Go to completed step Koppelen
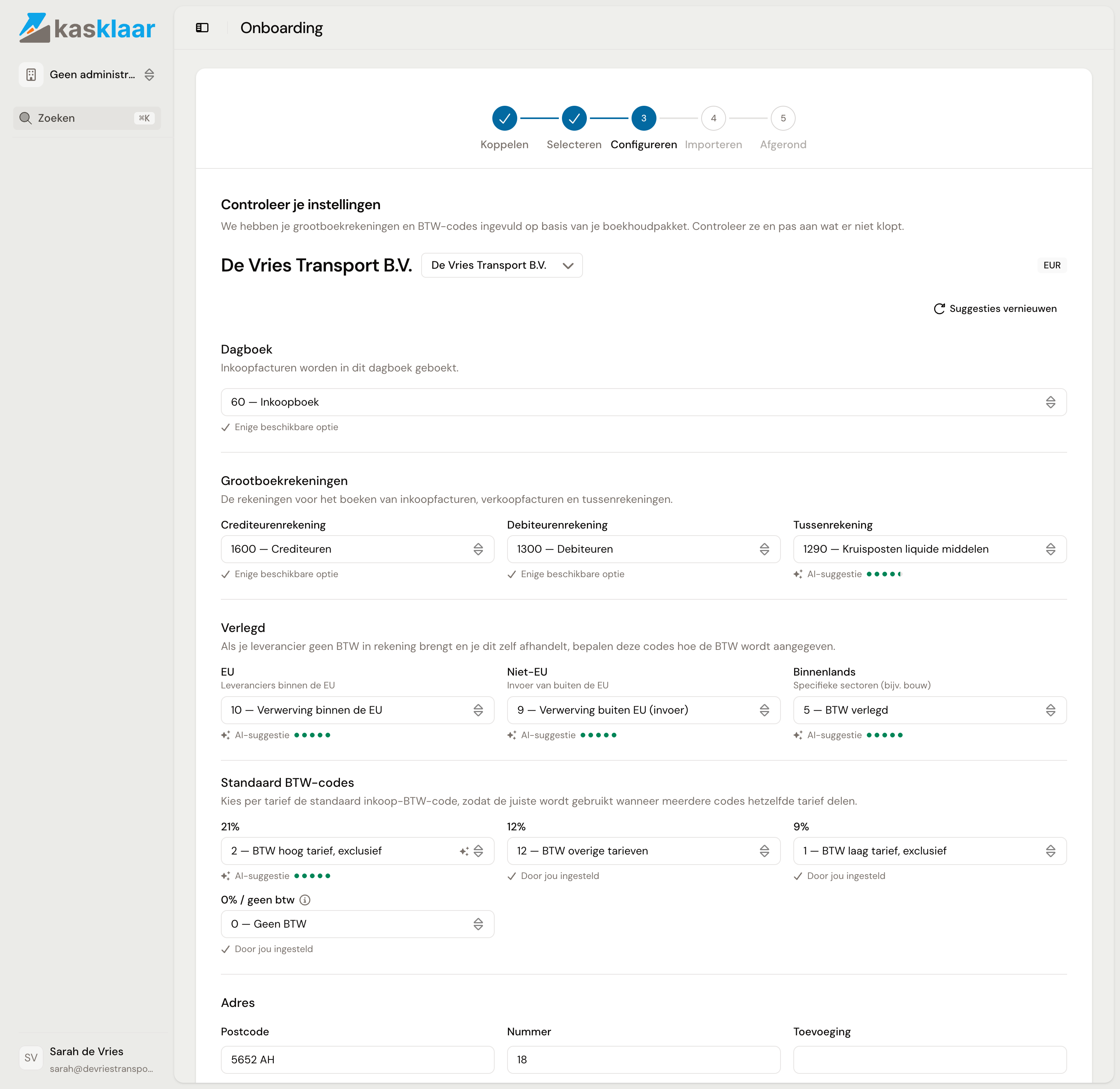This screenshot has width=1120, height=1089. [504, 118]
